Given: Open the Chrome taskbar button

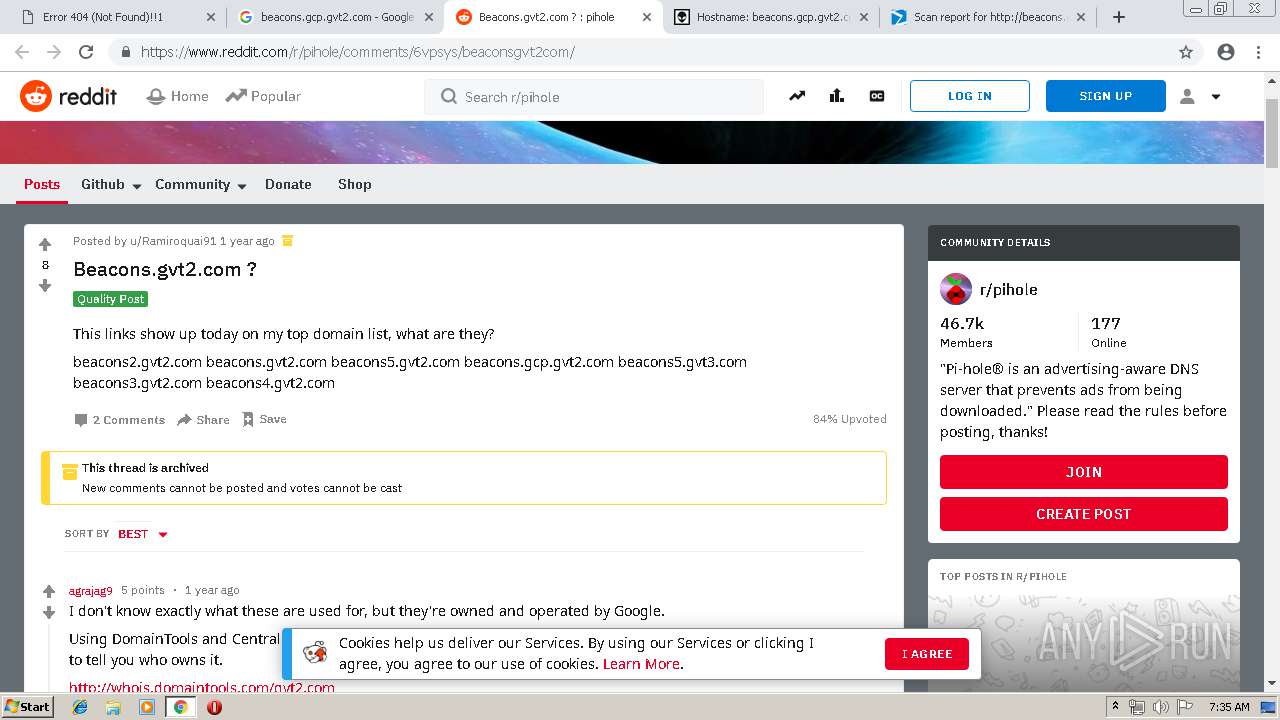Looking at the screenshot, I should coord(180,707).
